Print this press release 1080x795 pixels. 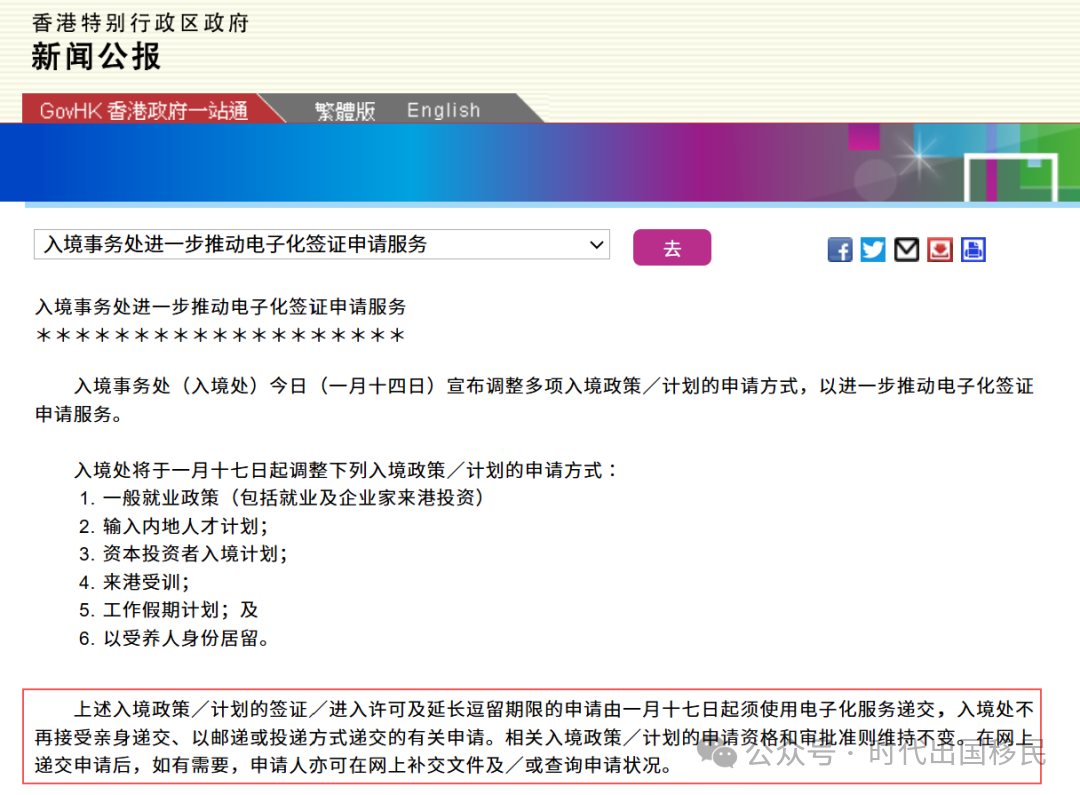(x=973, y=249)
